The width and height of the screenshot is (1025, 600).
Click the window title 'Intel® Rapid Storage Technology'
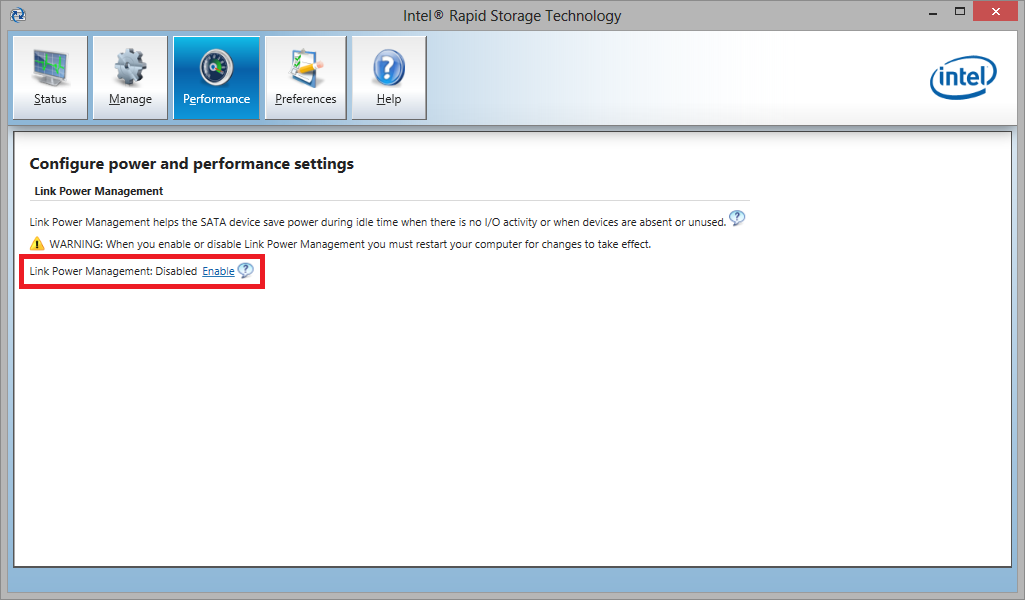click(x=512, y=16)
